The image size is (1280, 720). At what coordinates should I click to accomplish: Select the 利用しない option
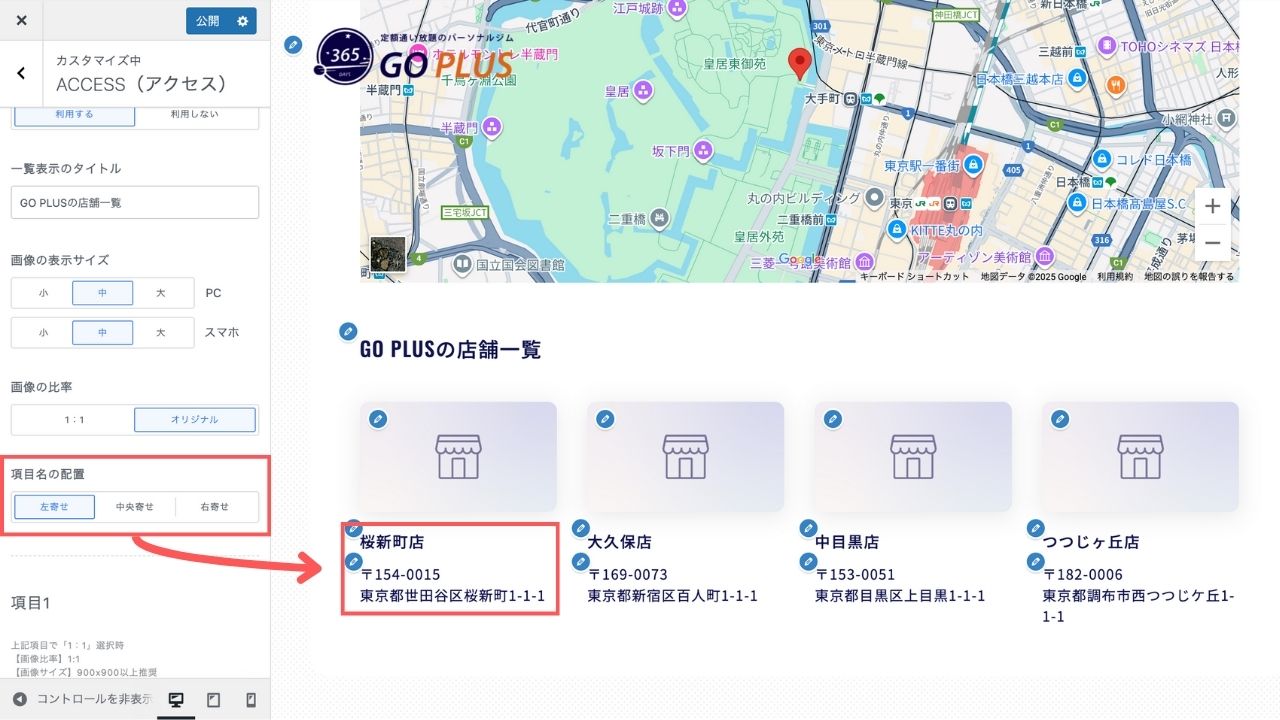point(194,114)
